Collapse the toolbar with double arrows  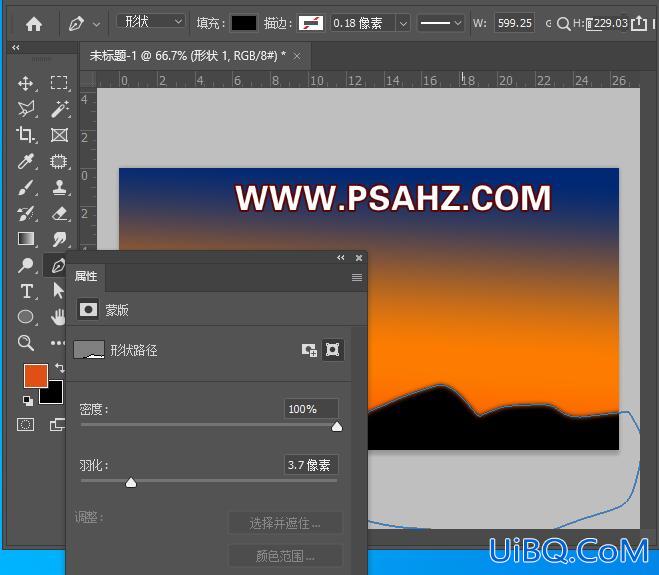pos(16,47)
